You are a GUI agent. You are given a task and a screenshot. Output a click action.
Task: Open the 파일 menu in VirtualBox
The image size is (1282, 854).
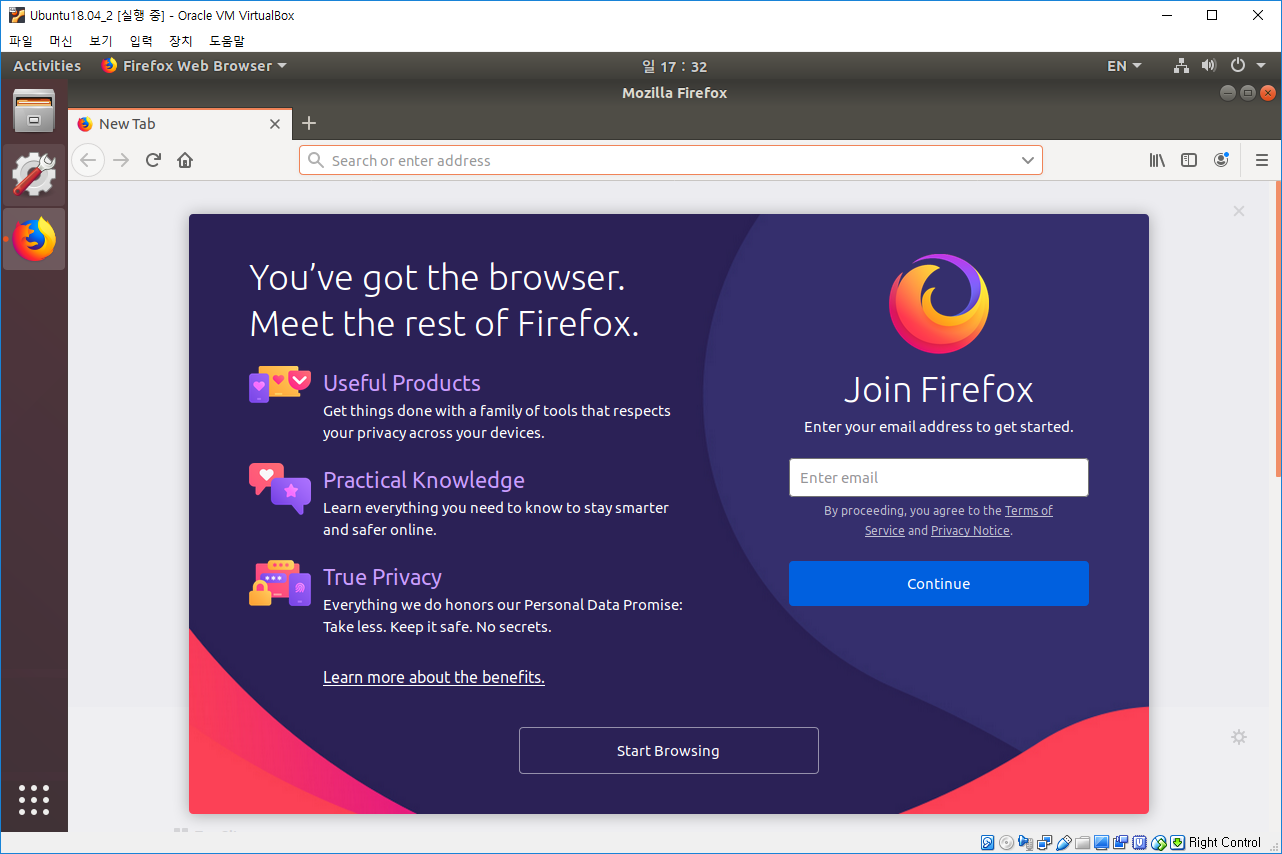21,41
